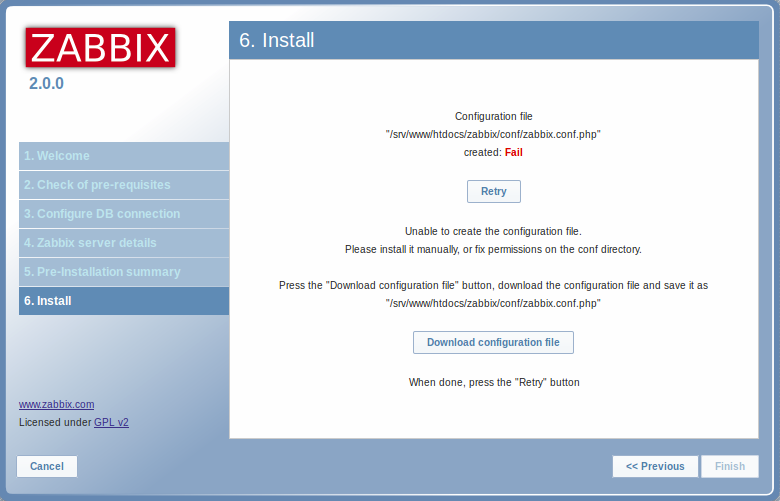Select the 4. Zabbix server details step
The width and height of the screenshot is (780, 501).
[124, 243]
